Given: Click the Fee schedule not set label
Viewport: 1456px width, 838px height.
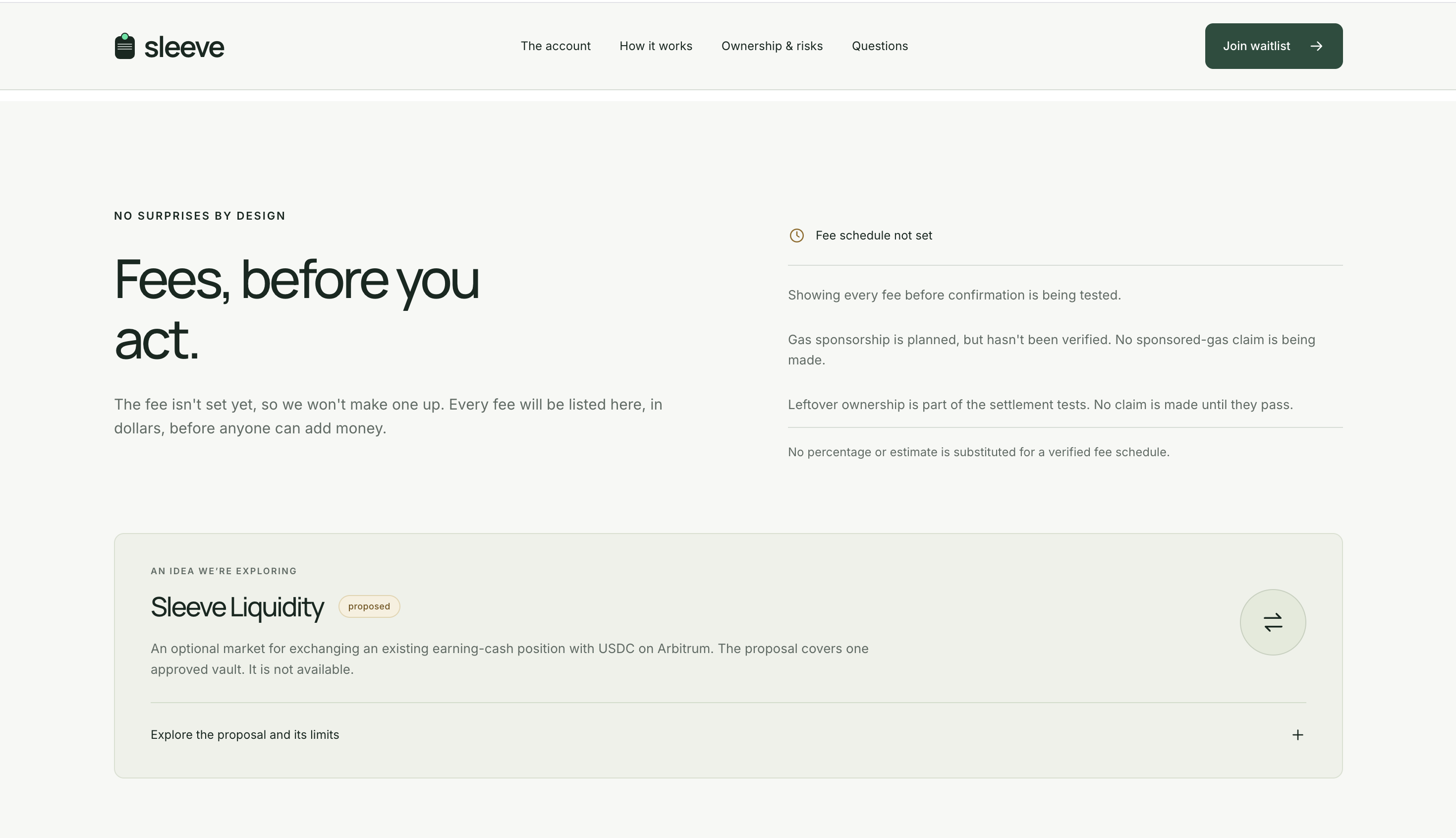Looking at the screenshot, I should point(874,236).
